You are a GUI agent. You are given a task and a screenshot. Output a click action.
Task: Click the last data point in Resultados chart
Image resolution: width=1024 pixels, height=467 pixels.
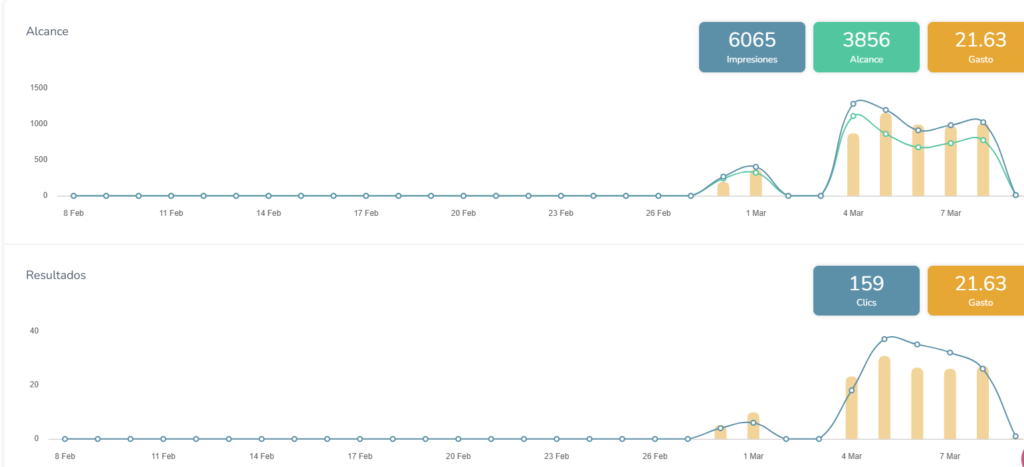1015,436
